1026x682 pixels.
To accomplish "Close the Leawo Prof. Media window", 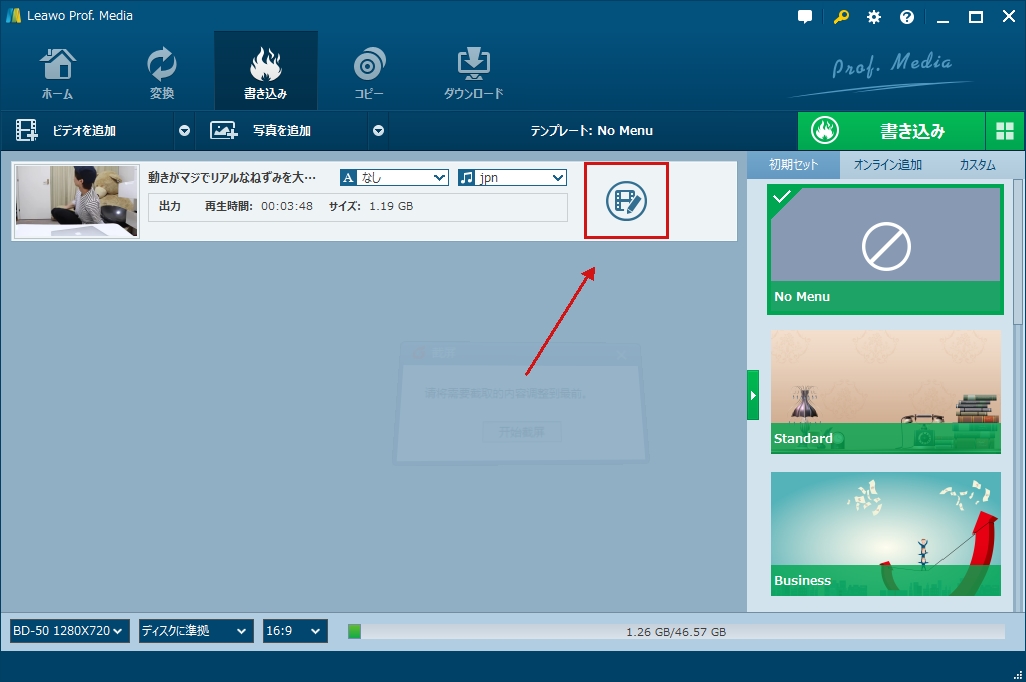I will click(1009, 17).
